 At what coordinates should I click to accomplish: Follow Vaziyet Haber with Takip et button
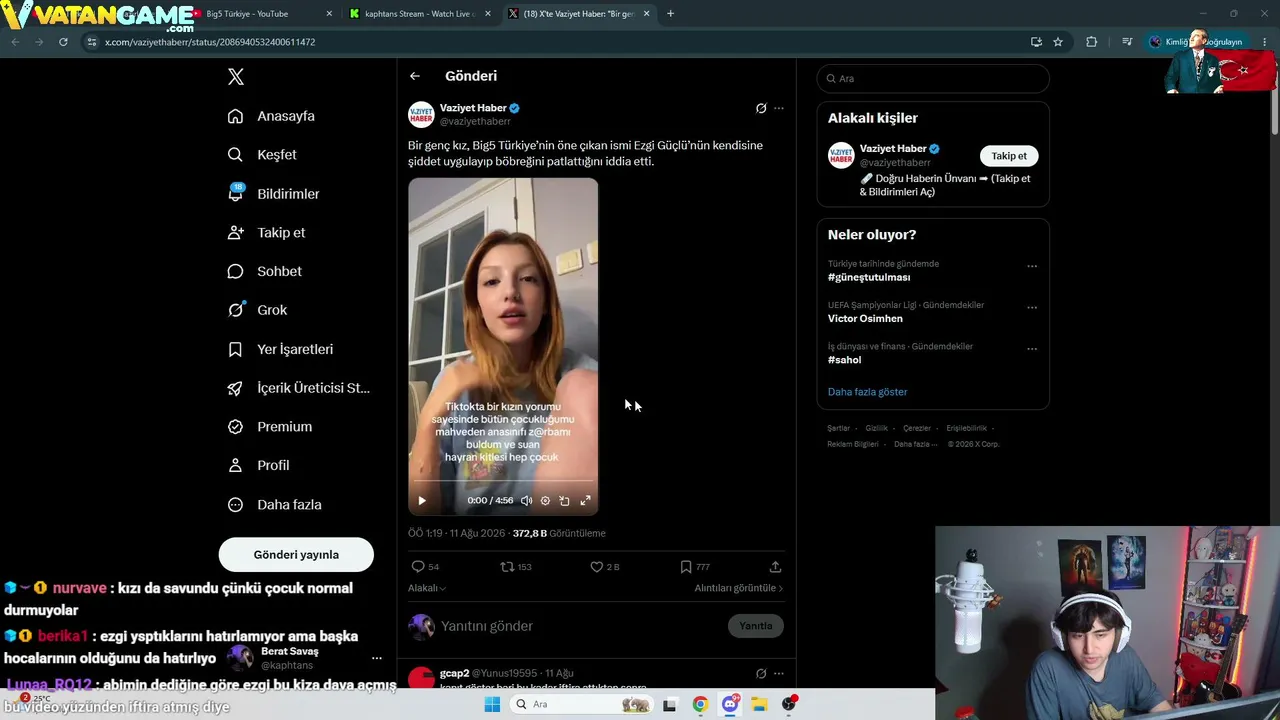[x=1009, y=156]
